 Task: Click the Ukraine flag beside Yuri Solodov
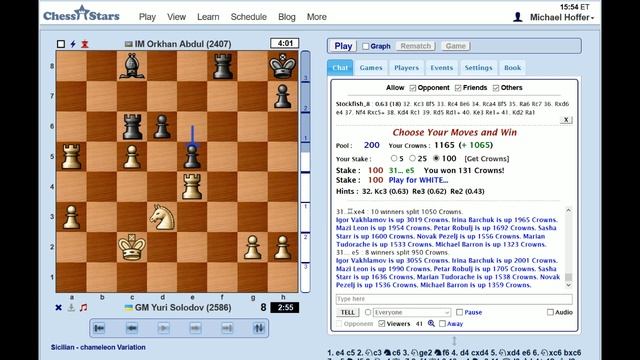pos(129,308)
